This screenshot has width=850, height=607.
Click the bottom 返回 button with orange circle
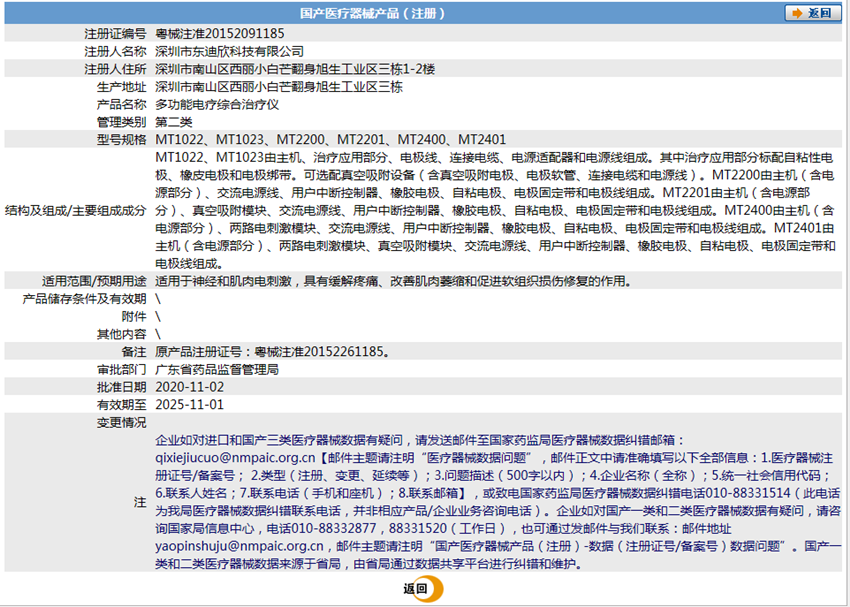pyautogui.click(x=423, y=589)
